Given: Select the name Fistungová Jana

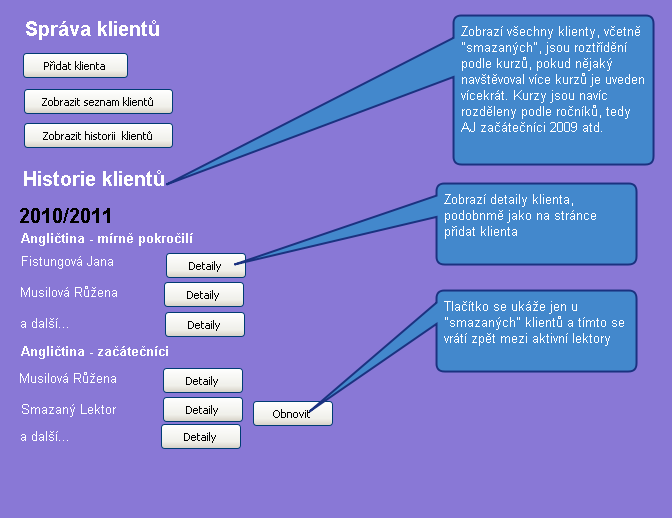Looking at the screenshot, I should [67, 262].
